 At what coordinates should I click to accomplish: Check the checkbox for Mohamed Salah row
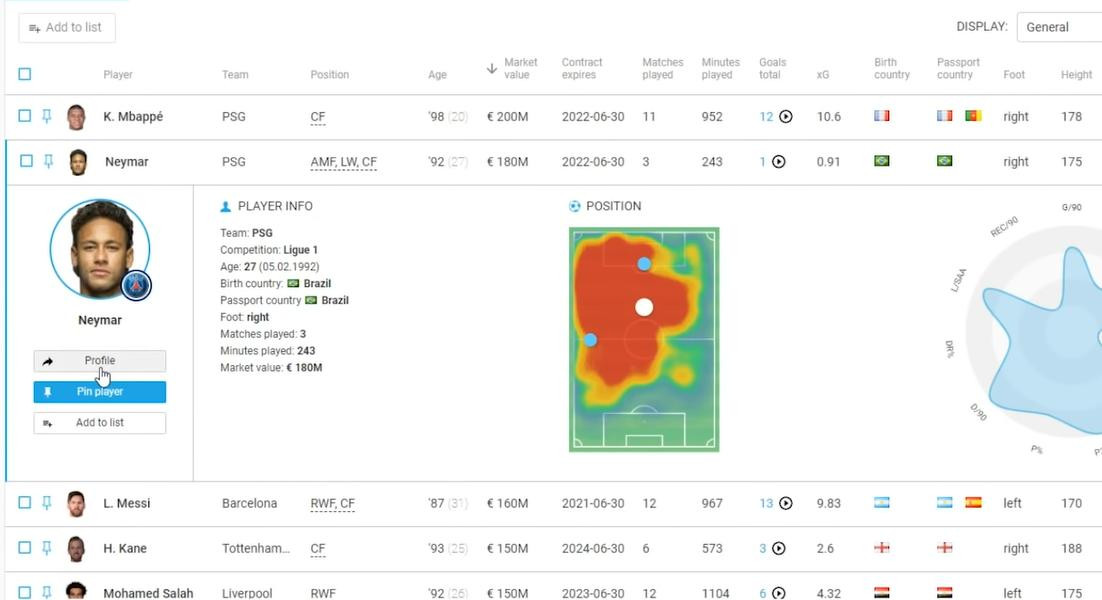point(25,592)
